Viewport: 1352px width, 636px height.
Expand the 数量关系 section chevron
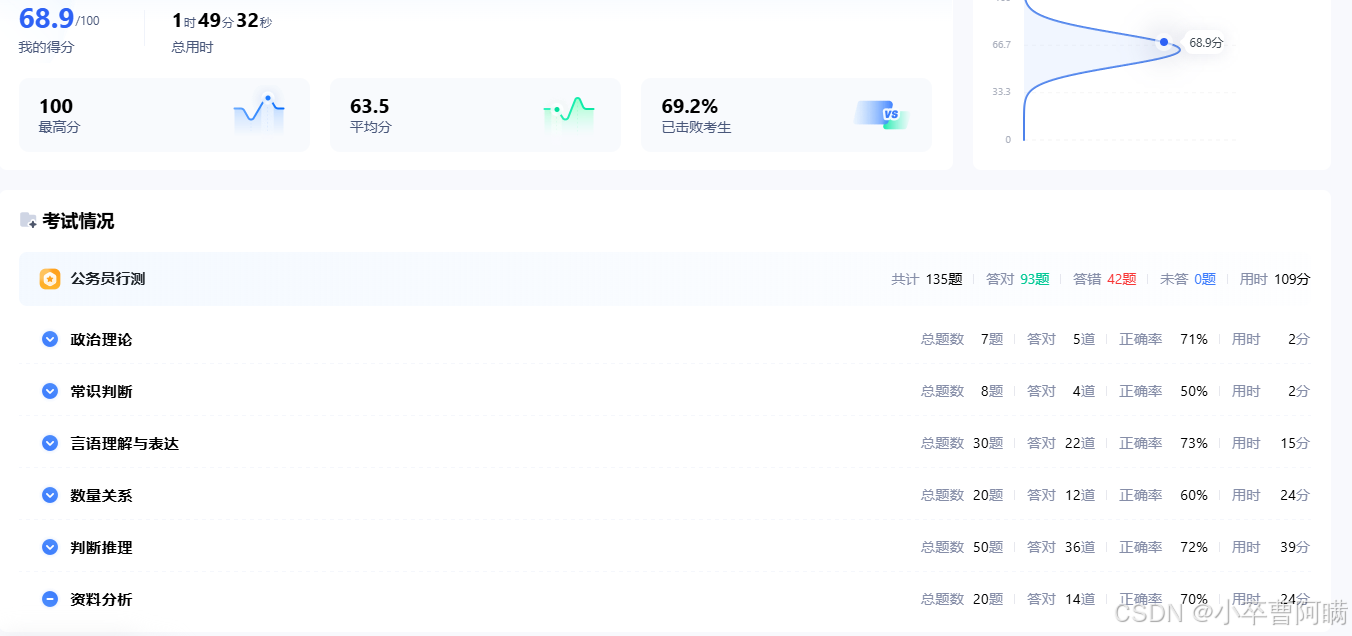pos(50,495)
